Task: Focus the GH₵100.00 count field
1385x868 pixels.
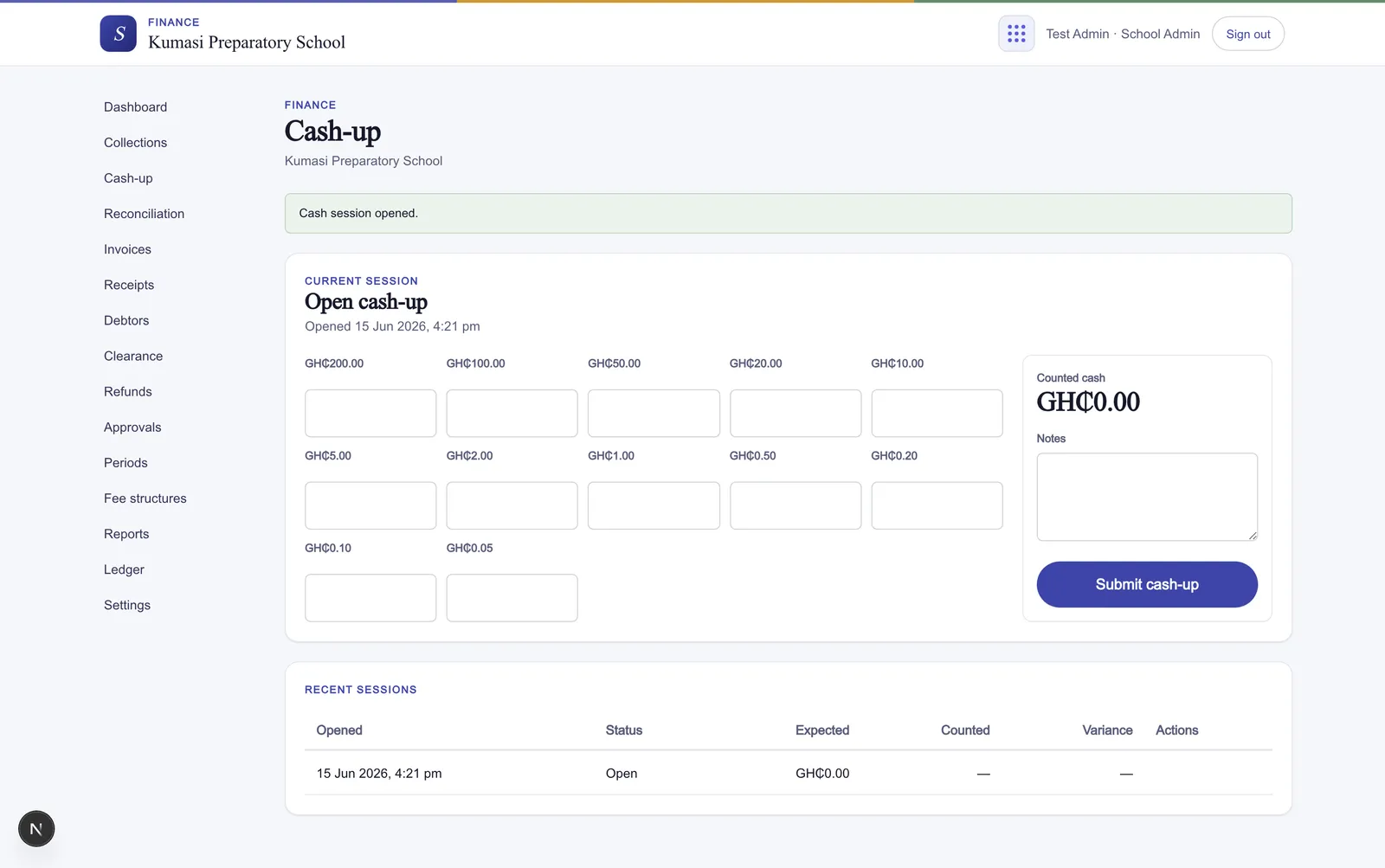Action: 512,413
